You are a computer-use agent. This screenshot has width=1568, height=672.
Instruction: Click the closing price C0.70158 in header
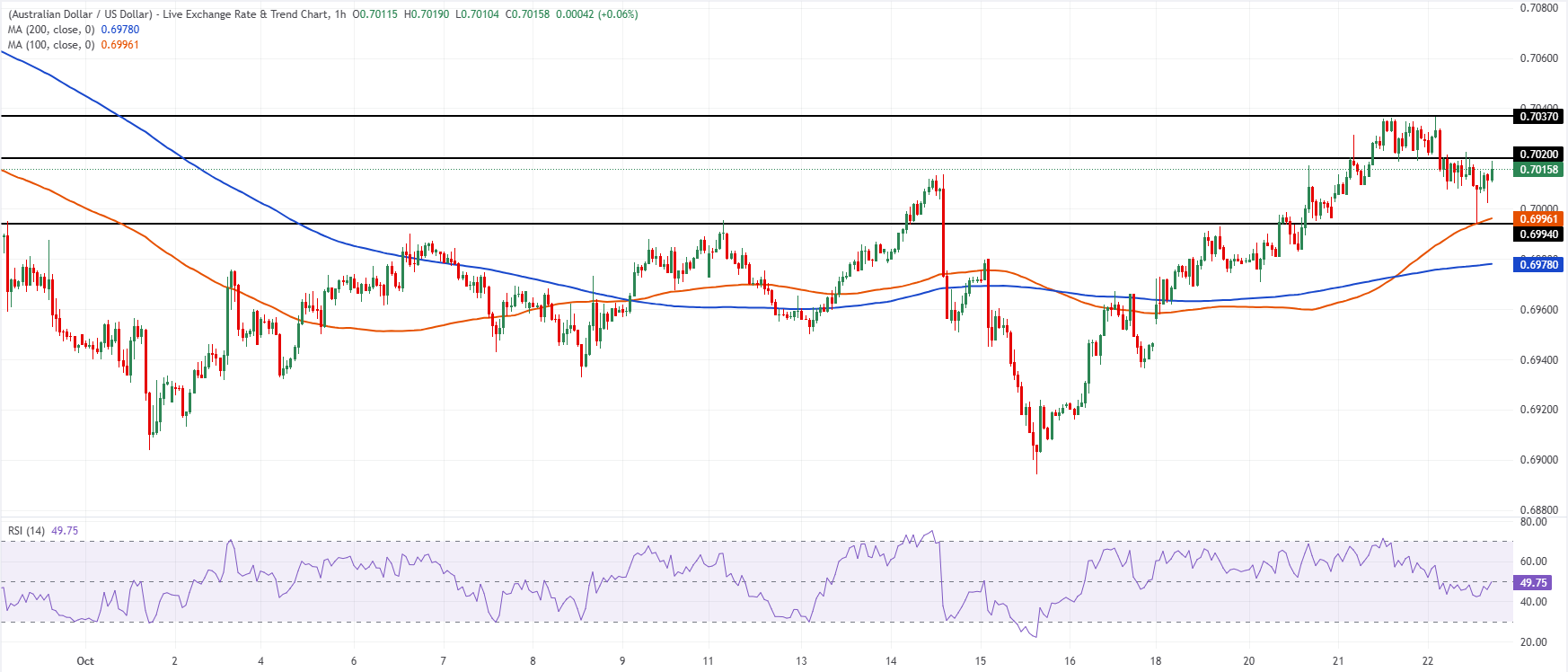pyautogui.click(x=527, y=14)
